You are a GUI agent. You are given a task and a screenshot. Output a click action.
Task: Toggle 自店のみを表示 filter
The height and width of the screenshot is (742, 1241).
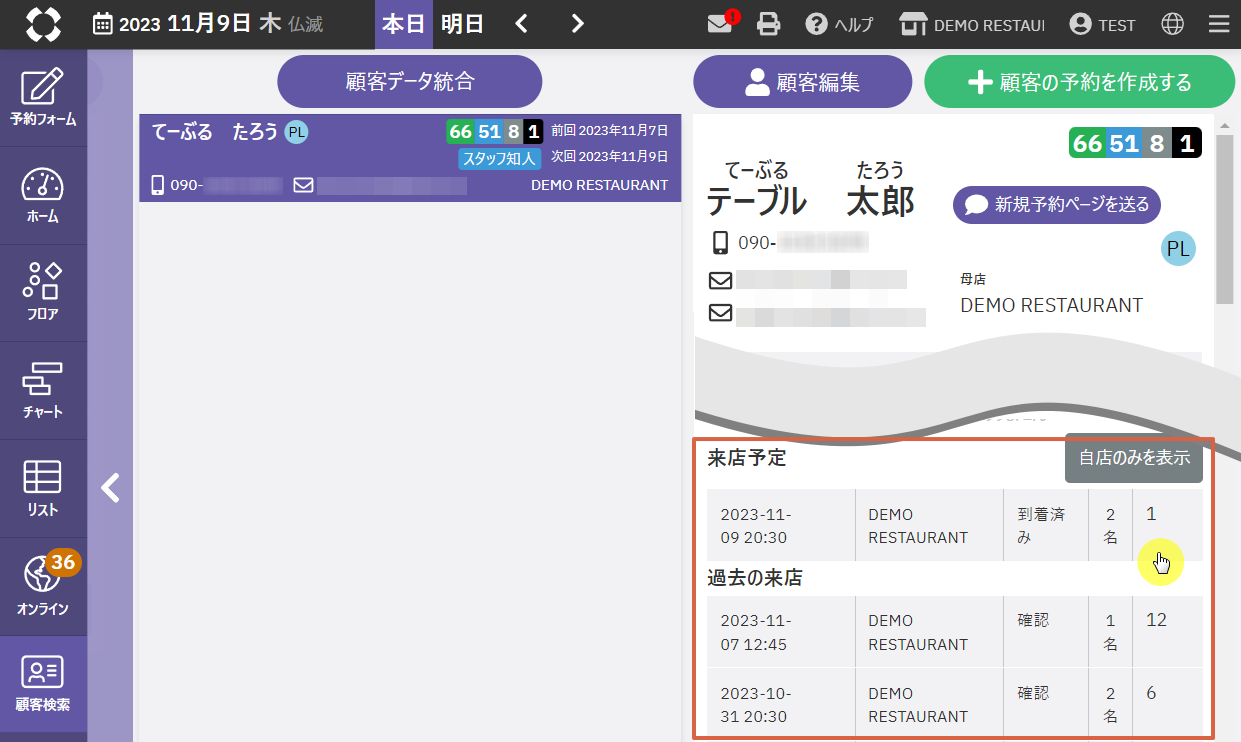(1133, 458)
